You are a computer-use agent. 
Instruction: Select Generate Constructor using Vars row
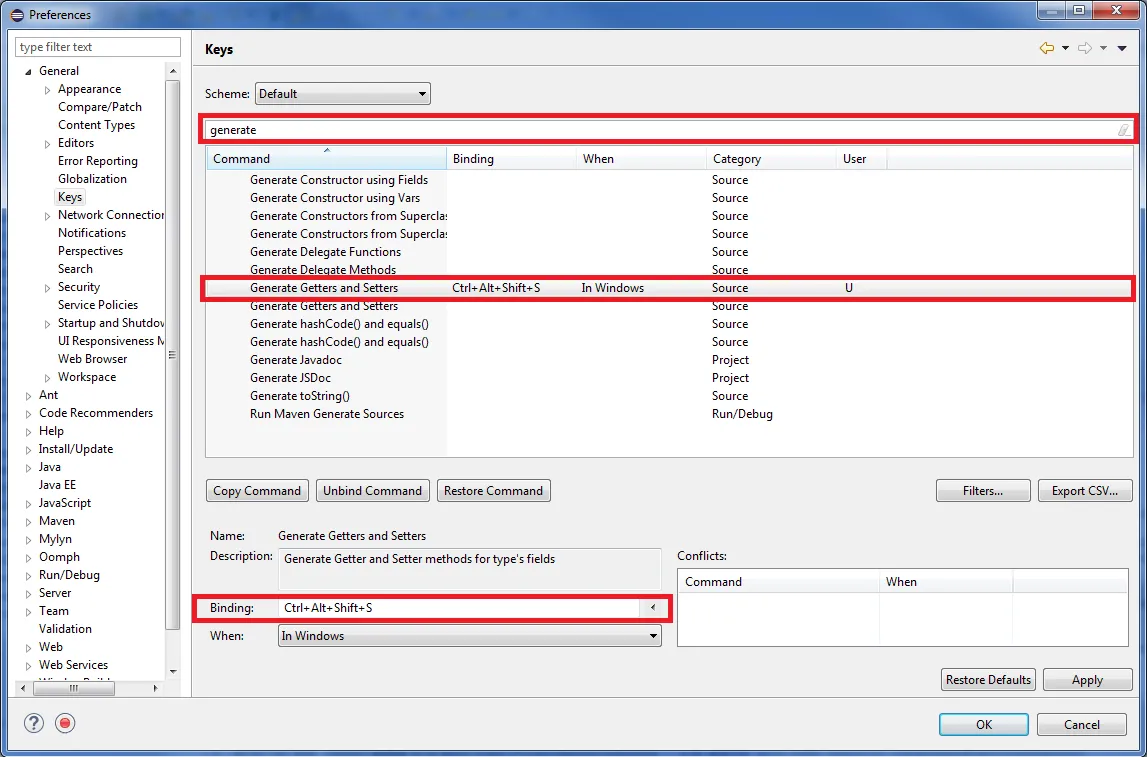coord(669,198)
